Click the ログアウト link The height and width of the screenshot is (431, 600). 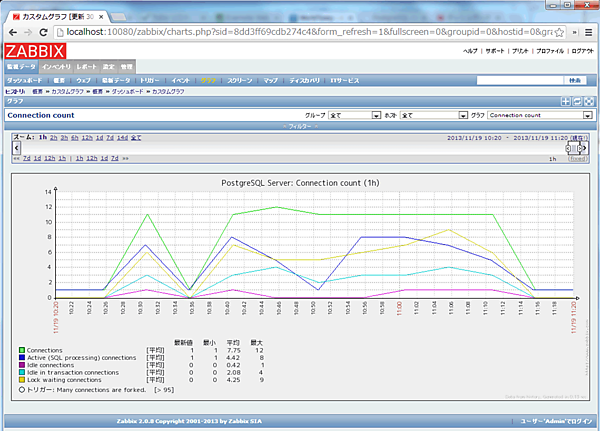582,50
